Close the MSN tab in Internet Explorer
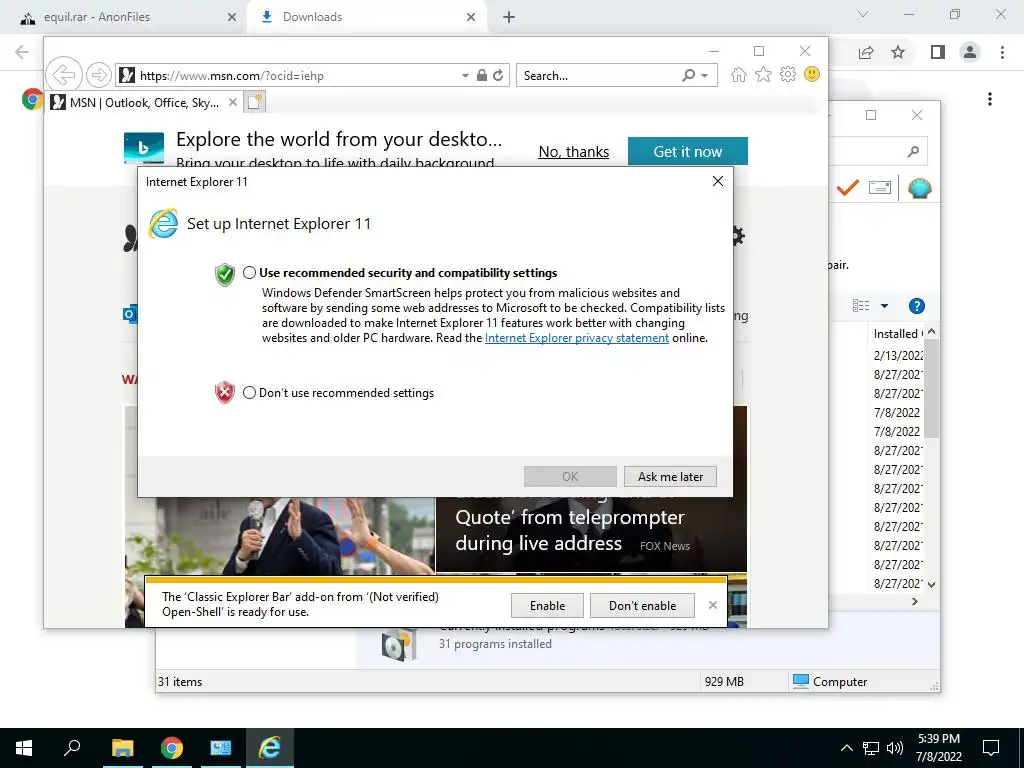 [x=232, y=103]
